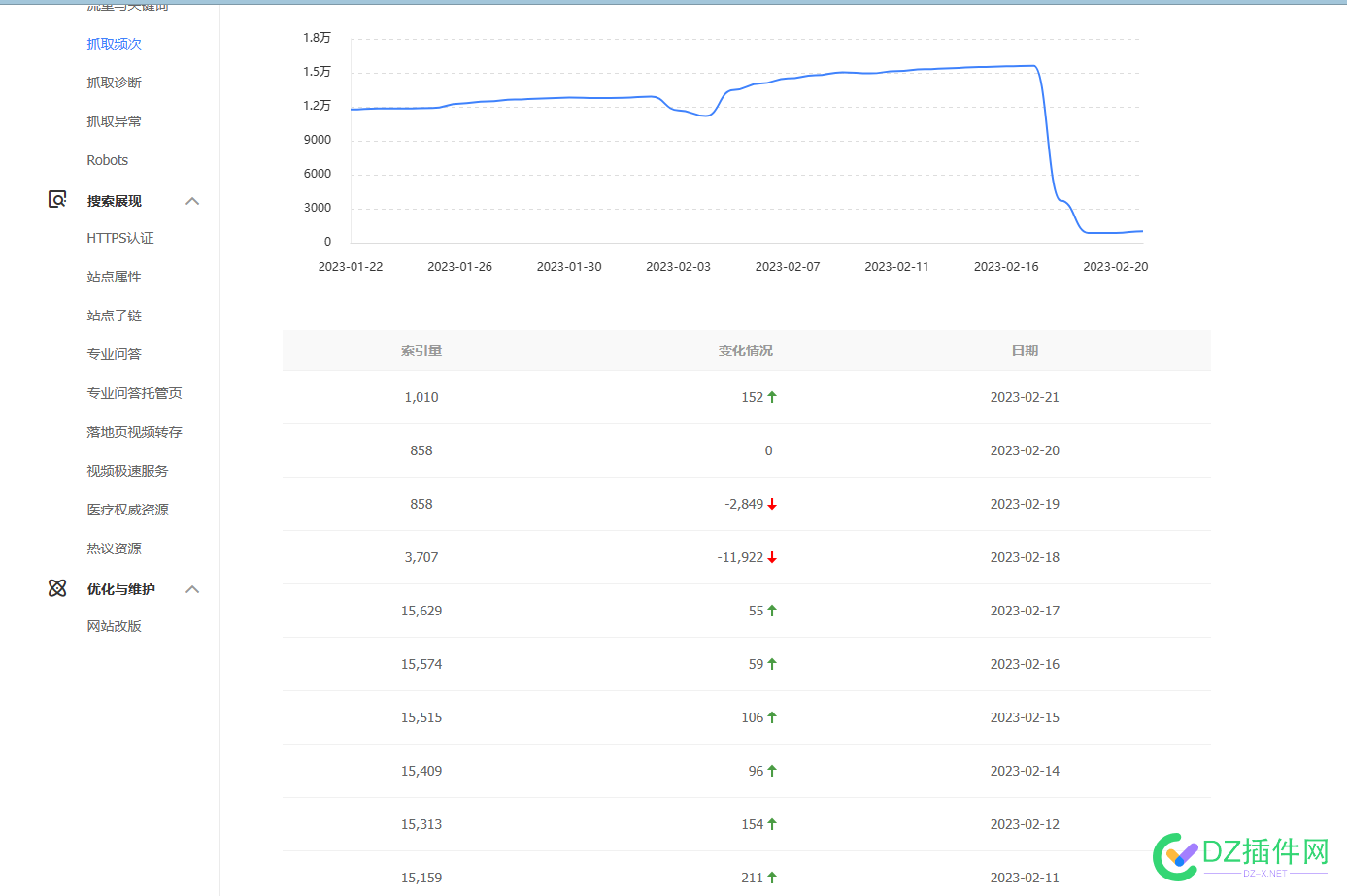This screenshot has height=896, width=1347.
Task: Click the chart axis label 2023-02-16
Action: pyautogui.click(x=1006, y=266)
